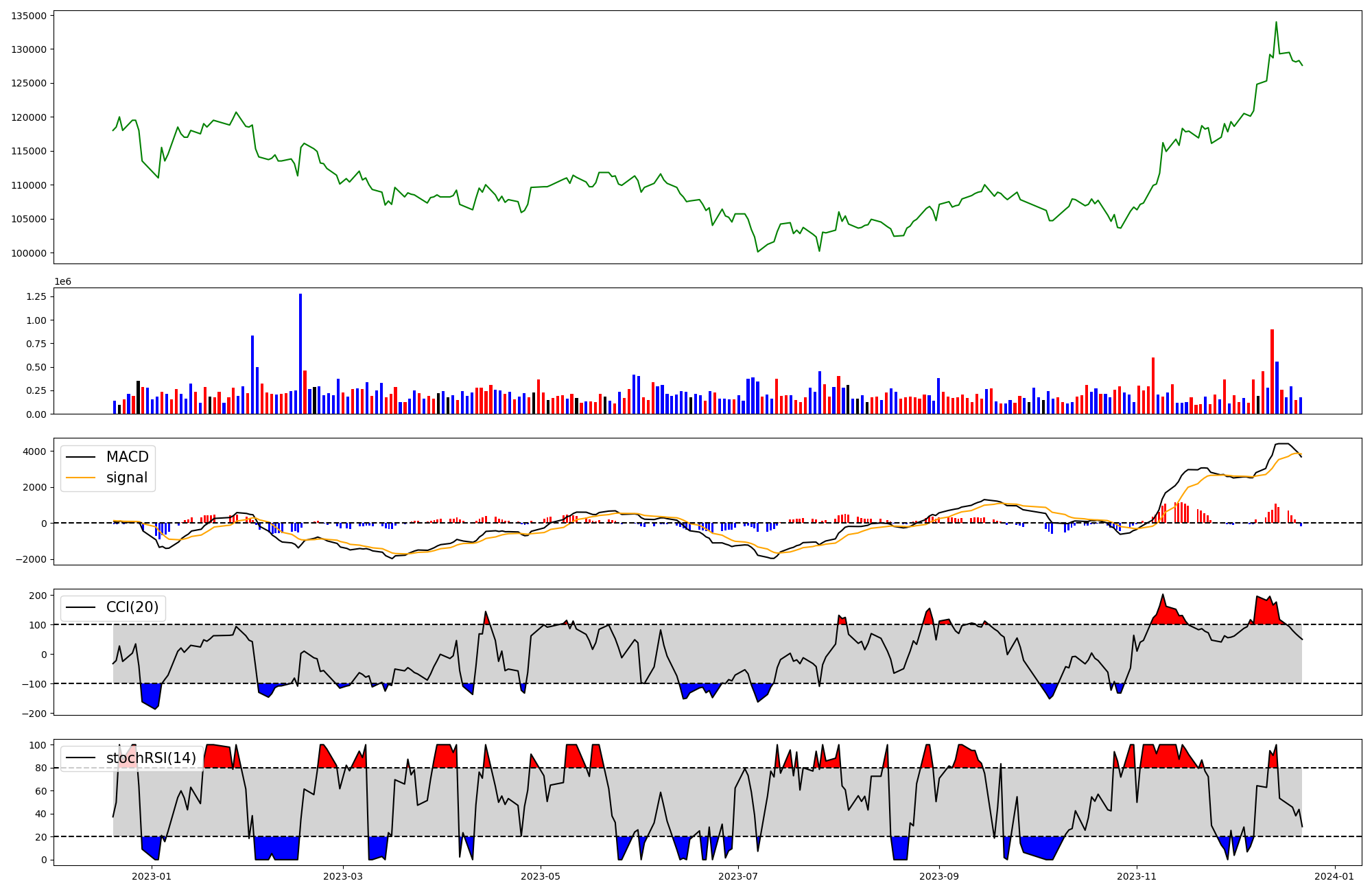
Task: Click the -2000 MACD axis tick label
Action: coord(32,559)
